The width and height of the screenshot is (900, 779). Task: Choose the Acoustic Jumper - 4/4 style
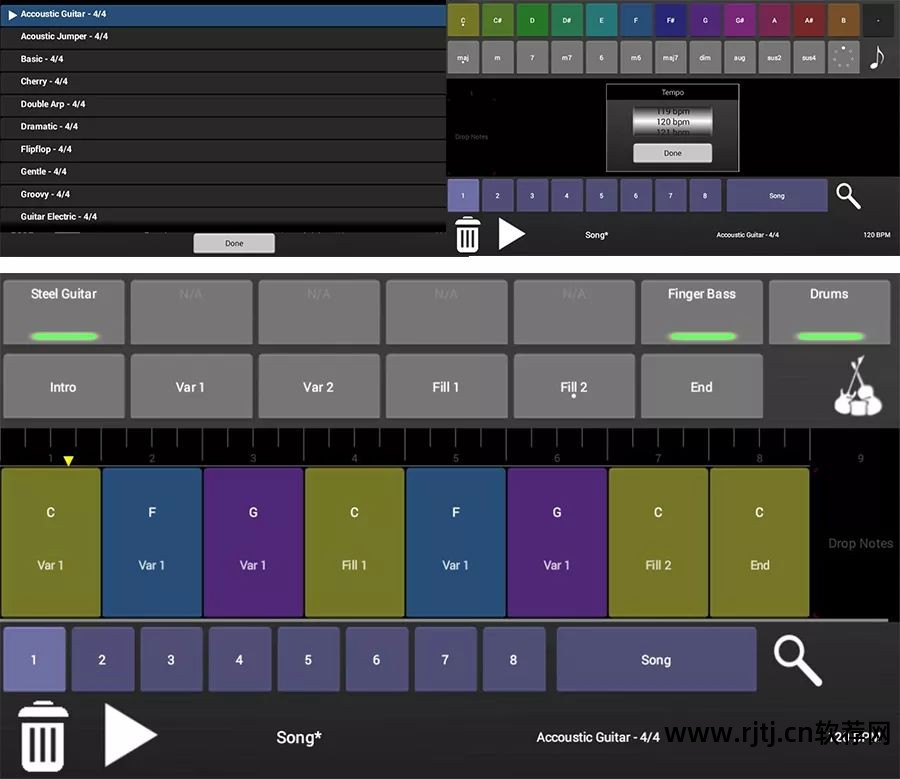(x=223, y=37)
